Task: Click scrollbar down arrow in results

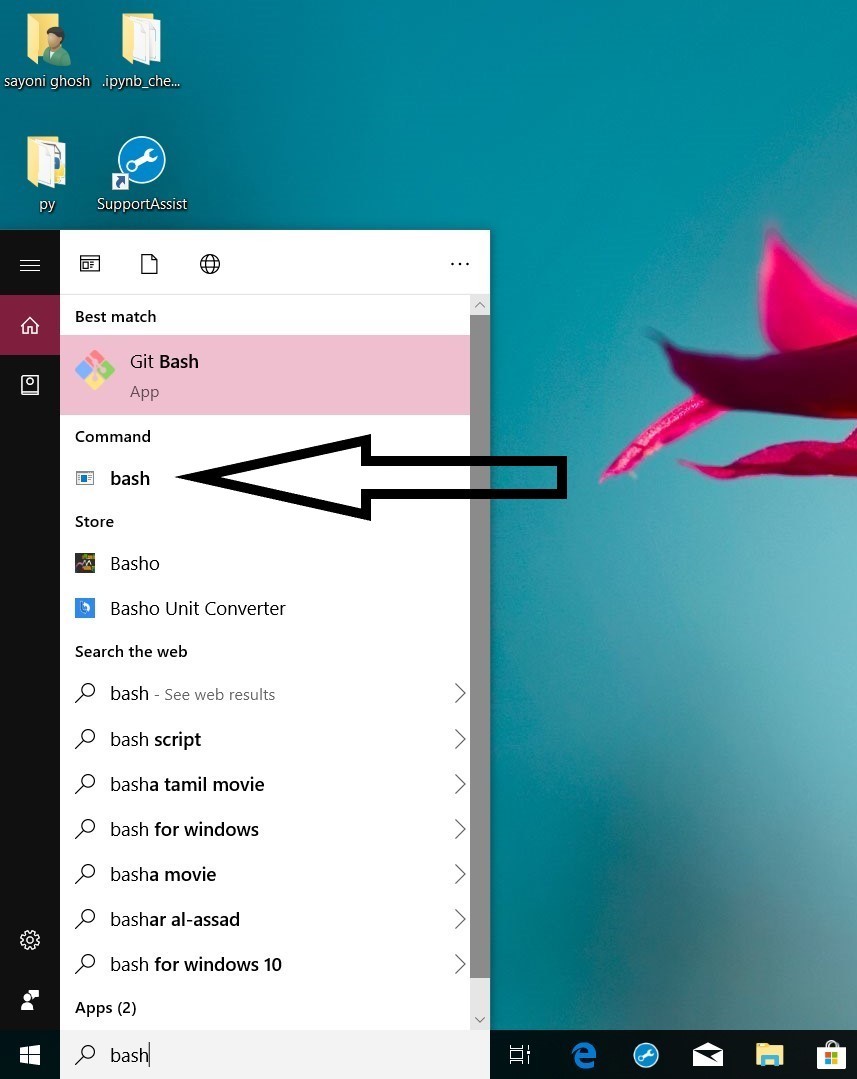Action: click(480, 1020)
